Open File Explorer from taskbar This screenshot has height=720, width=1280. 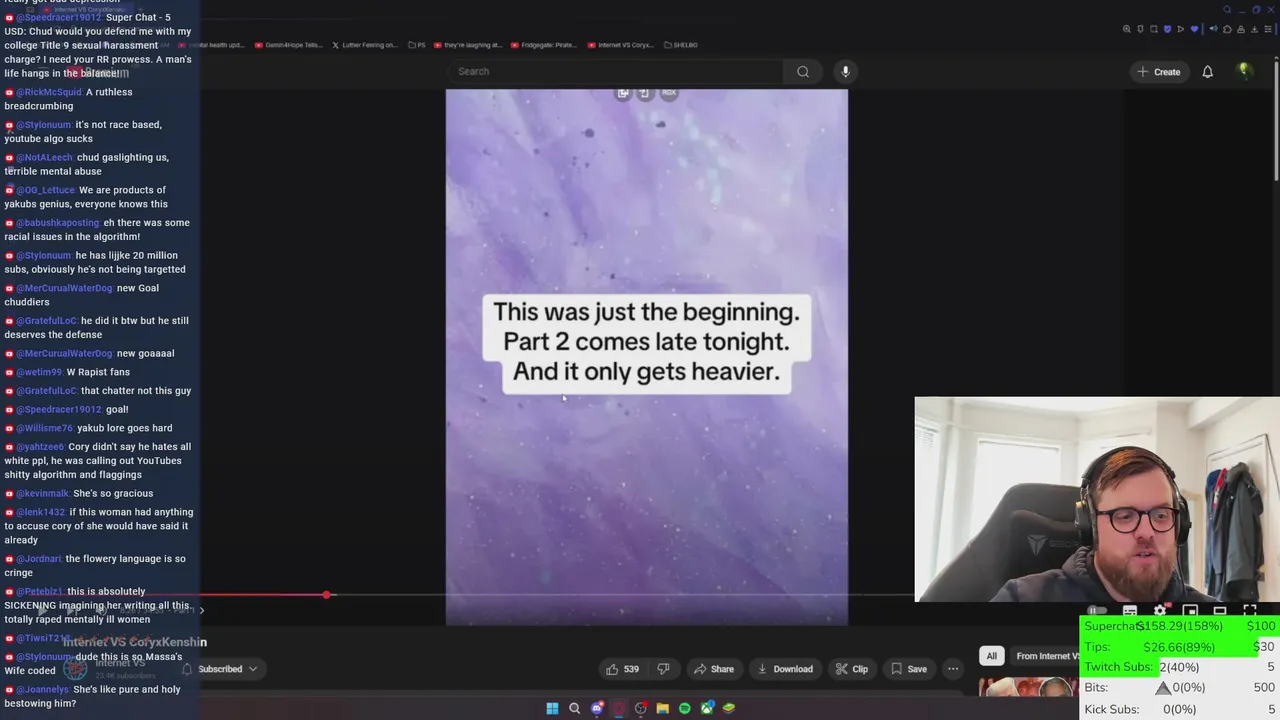click(662, 708)
